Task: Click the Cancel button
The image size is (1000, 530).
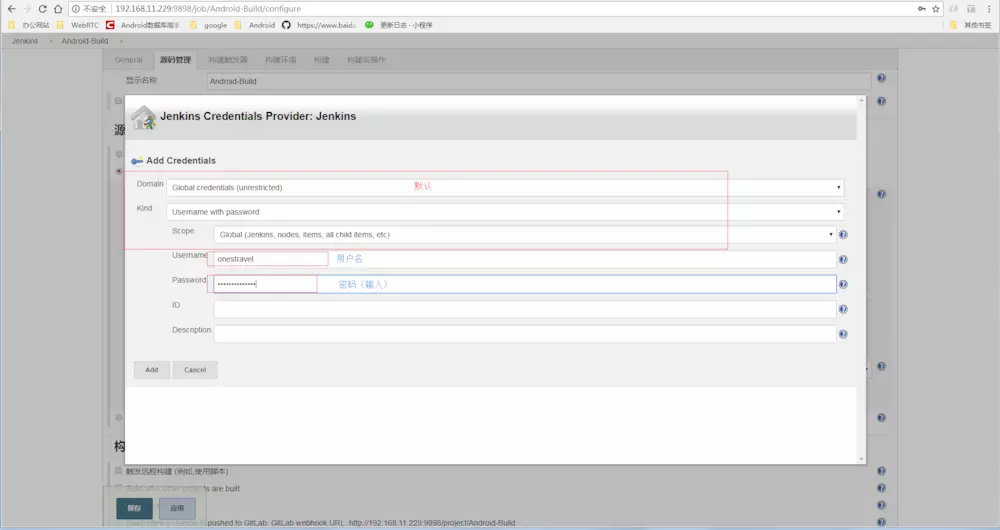Action: pos(195,370)
